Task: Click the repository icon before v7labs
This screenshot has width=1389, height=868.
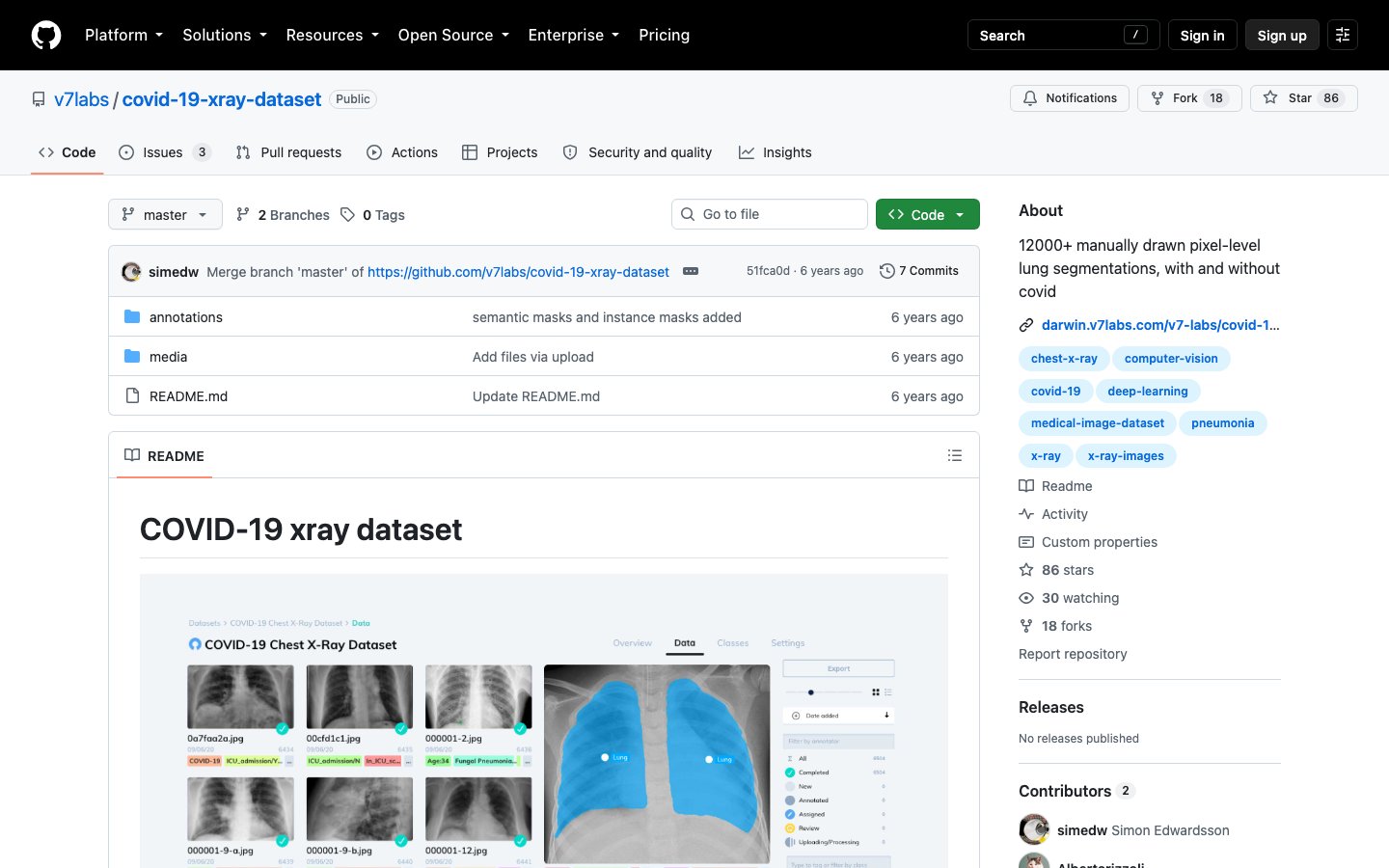Action: (x=39, y=99)
